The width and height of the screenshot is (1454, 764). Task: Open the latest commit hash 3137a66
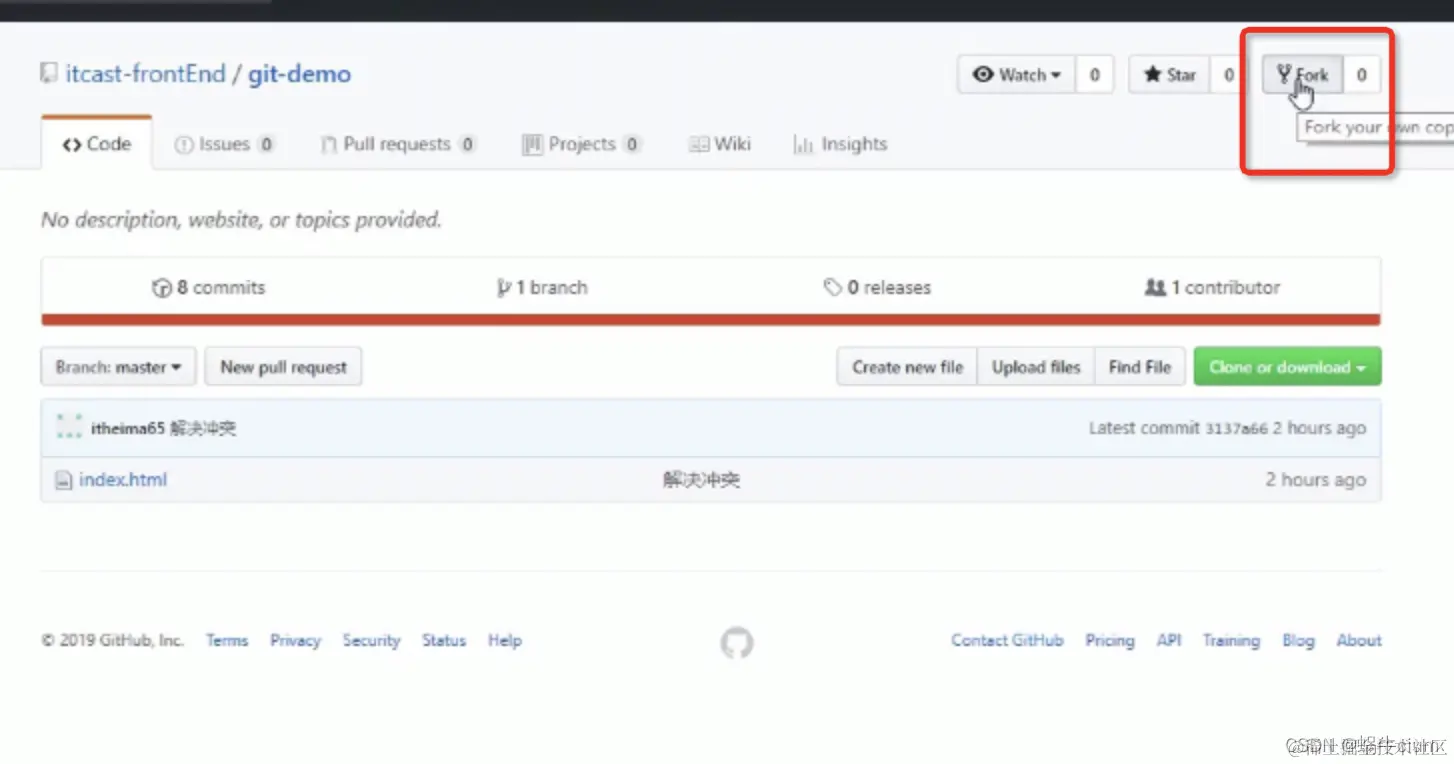[1236, 429]
